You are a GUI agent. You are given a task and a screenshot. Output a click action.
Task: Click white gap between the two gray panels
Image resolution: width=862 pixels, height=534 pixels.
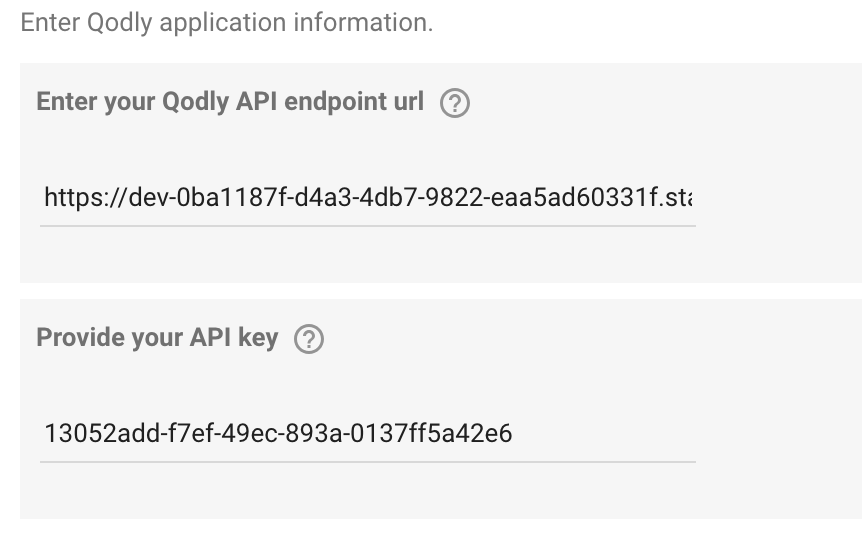coord(440,291)
